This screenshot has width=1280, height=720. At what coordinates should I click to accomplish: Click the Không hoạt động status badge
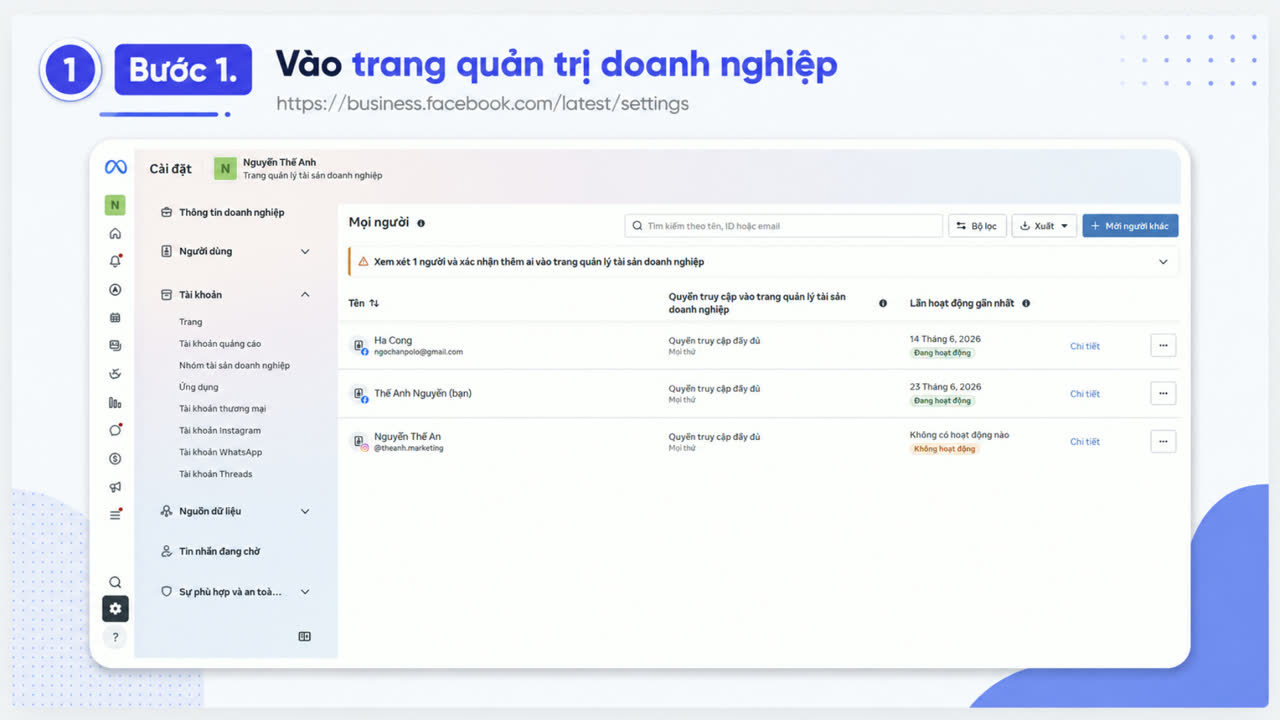944,449
